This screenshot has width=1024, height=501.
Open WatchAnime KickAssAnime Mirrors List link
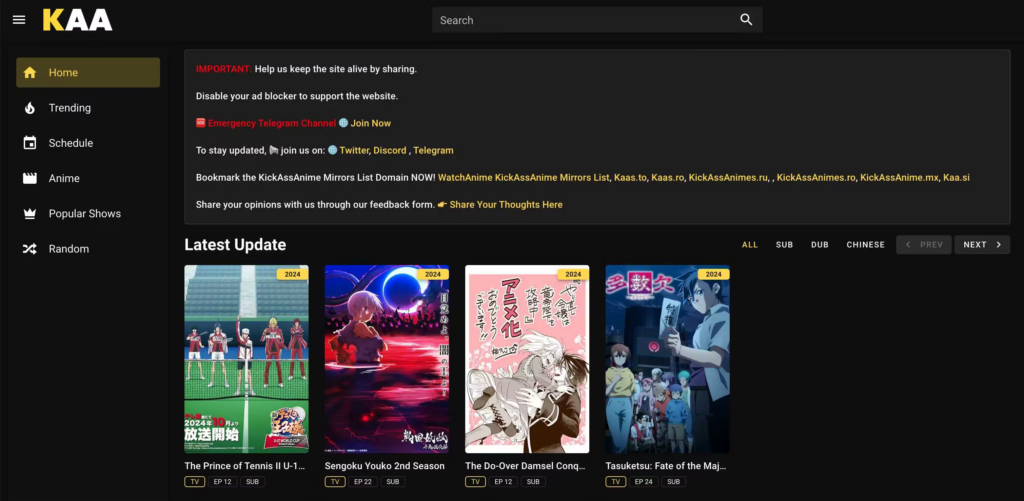[524, 178]
